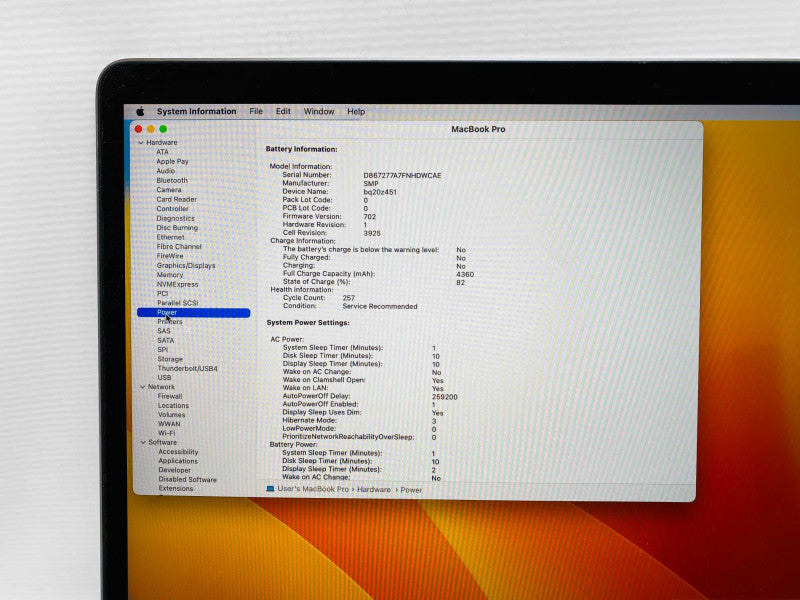
Task: Open the Edit menu
Action: click(x=283, y=111)
